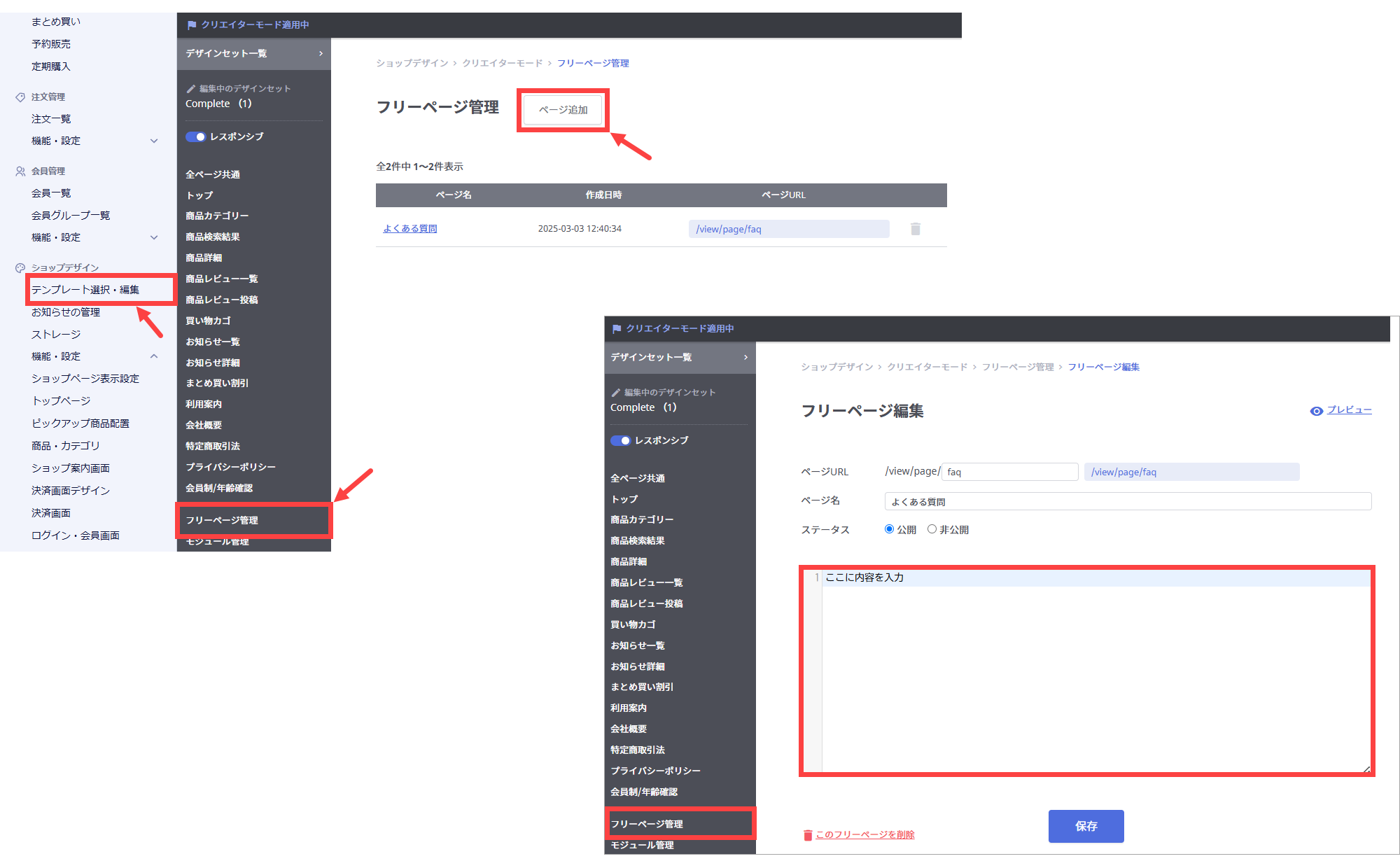This screenshot has height=868, width=1400.
Task: Select the 非公開 radio button
Action: 932,529
